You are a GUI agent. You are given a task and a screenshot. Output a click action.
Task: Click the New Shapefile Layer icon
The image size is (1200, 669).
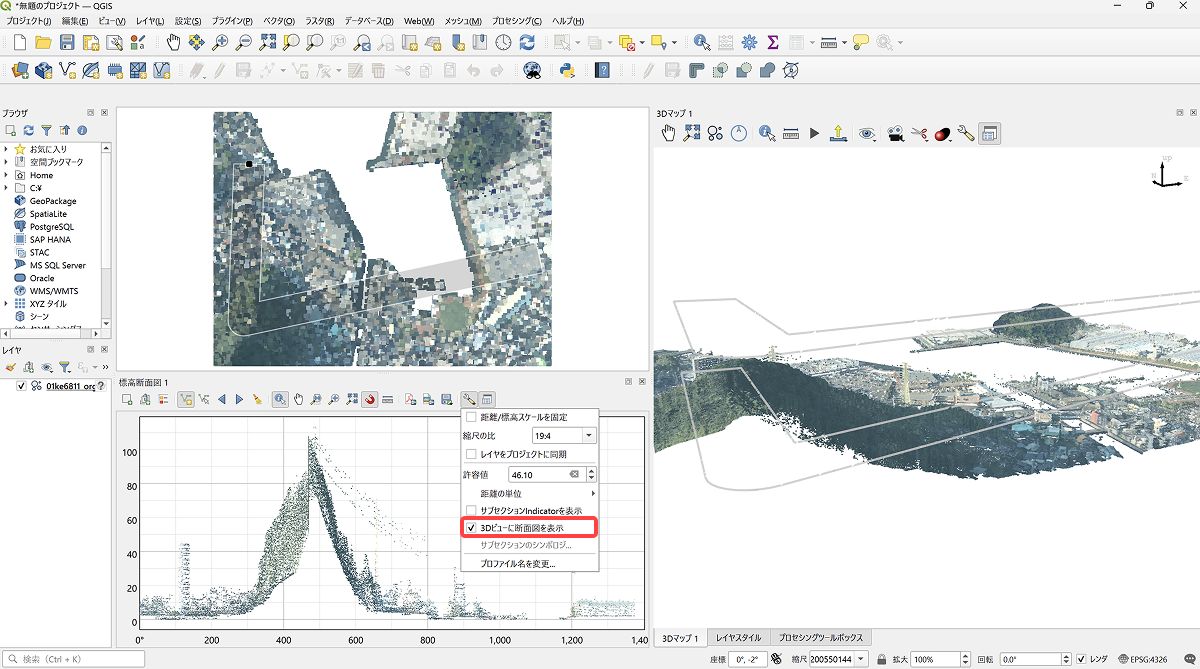[68, 70]
